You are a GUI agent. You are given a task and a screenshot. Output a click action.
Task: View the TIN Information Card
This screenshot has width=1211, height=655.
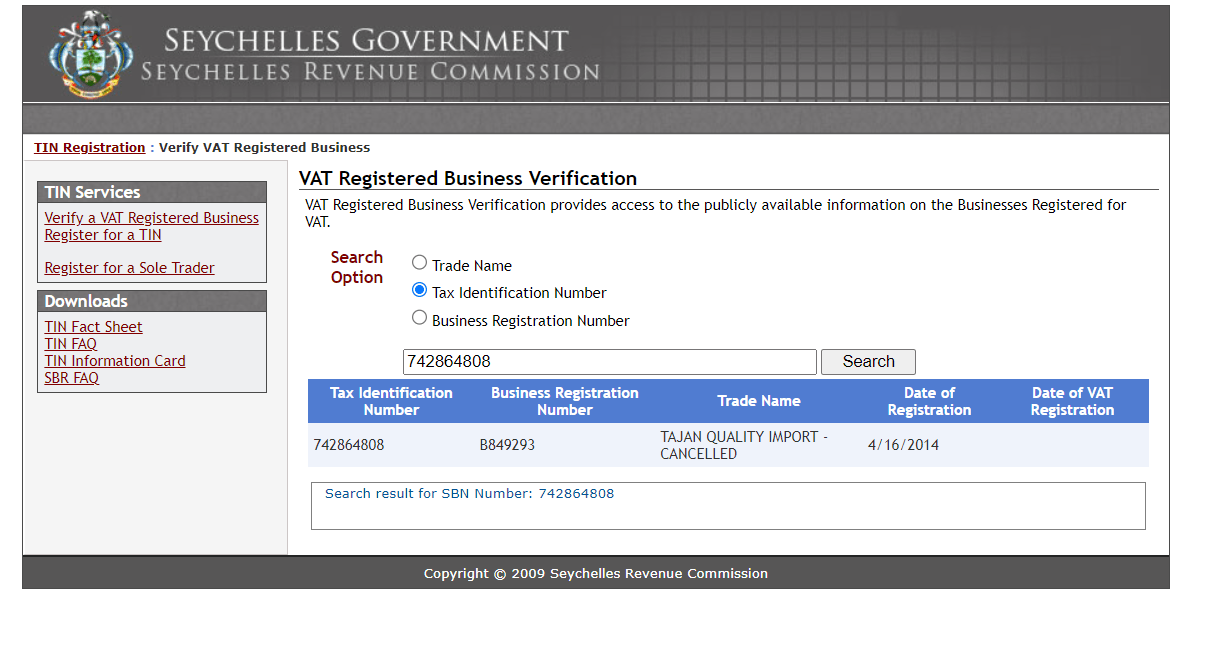(114, 360)
